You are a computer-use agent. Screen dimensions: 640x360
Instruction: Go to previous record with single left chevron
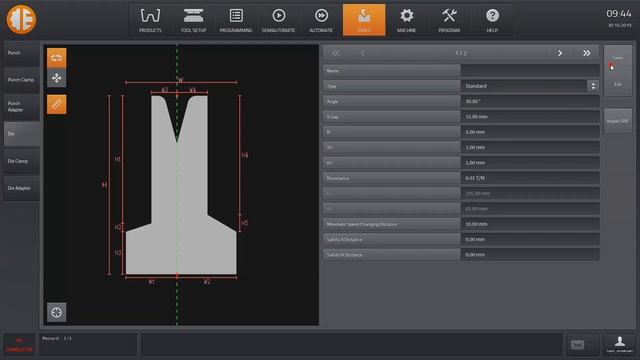click(x=362, y=53)
